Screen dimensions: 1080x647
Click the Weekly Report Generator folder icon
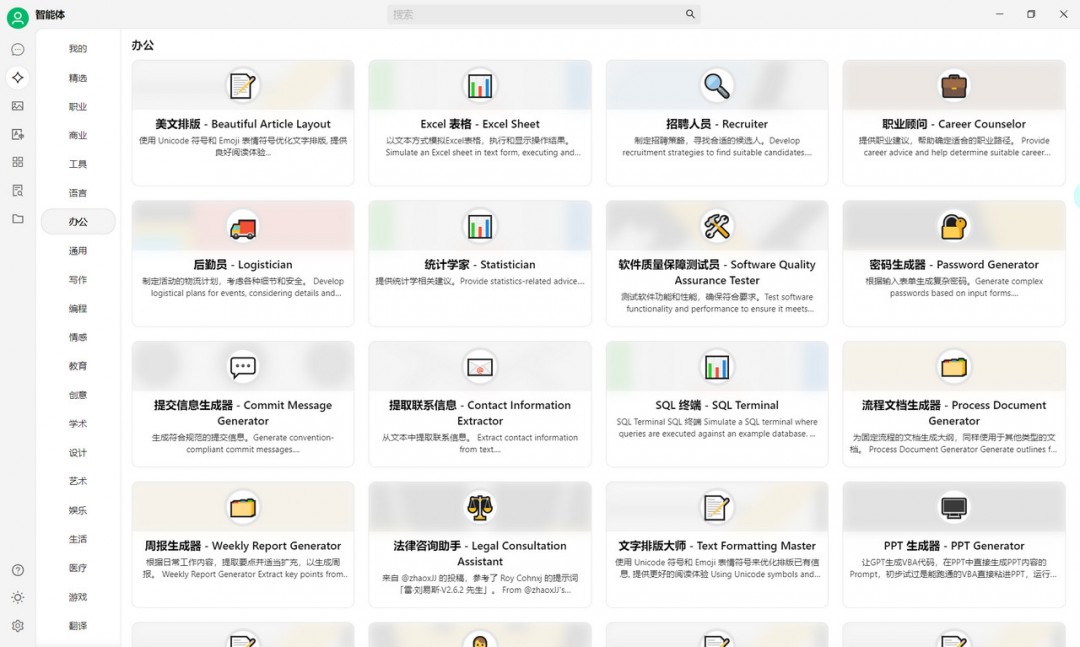(x=242, y=508)
